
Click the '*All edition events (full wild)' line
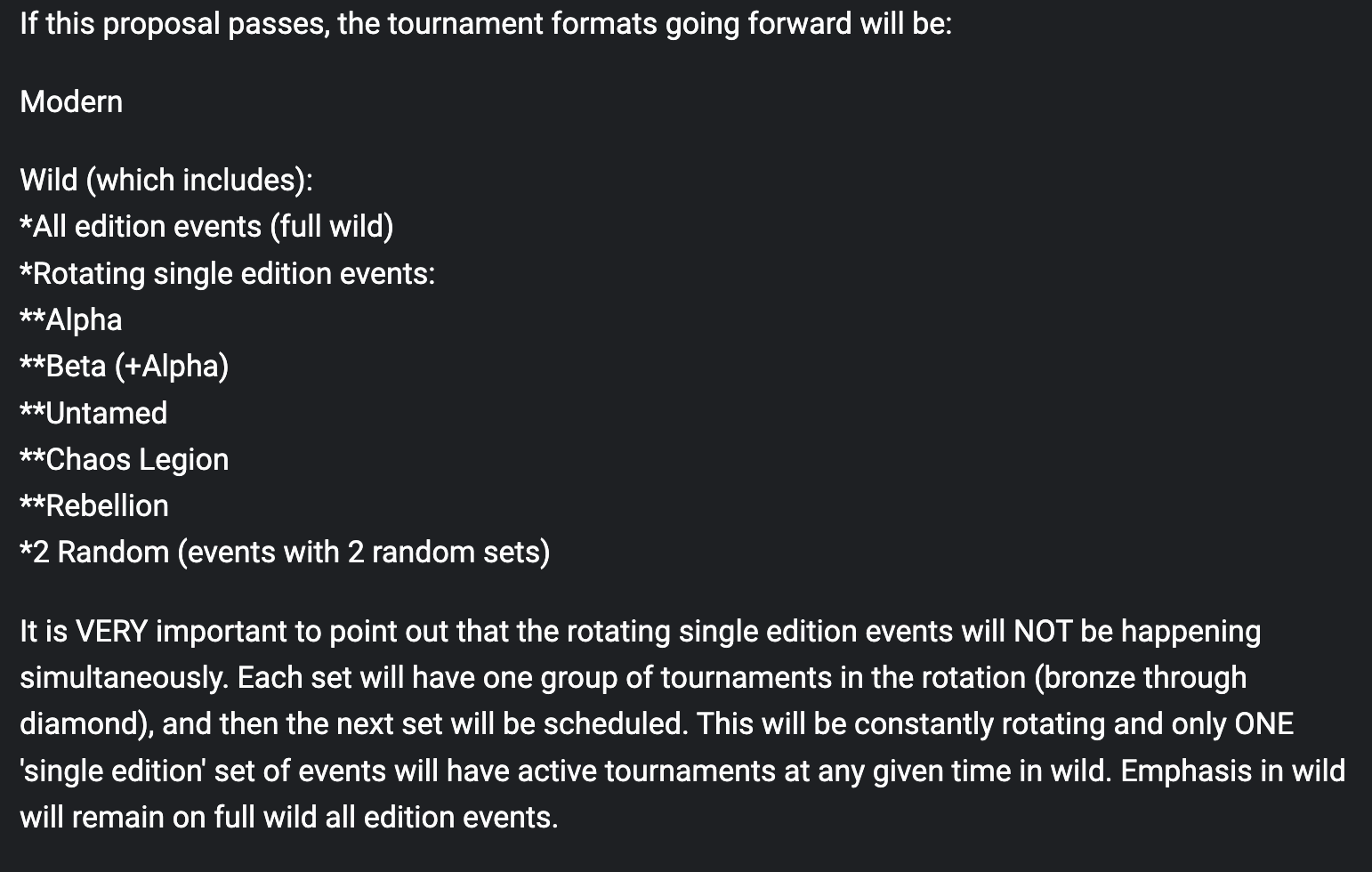[206, 226]
